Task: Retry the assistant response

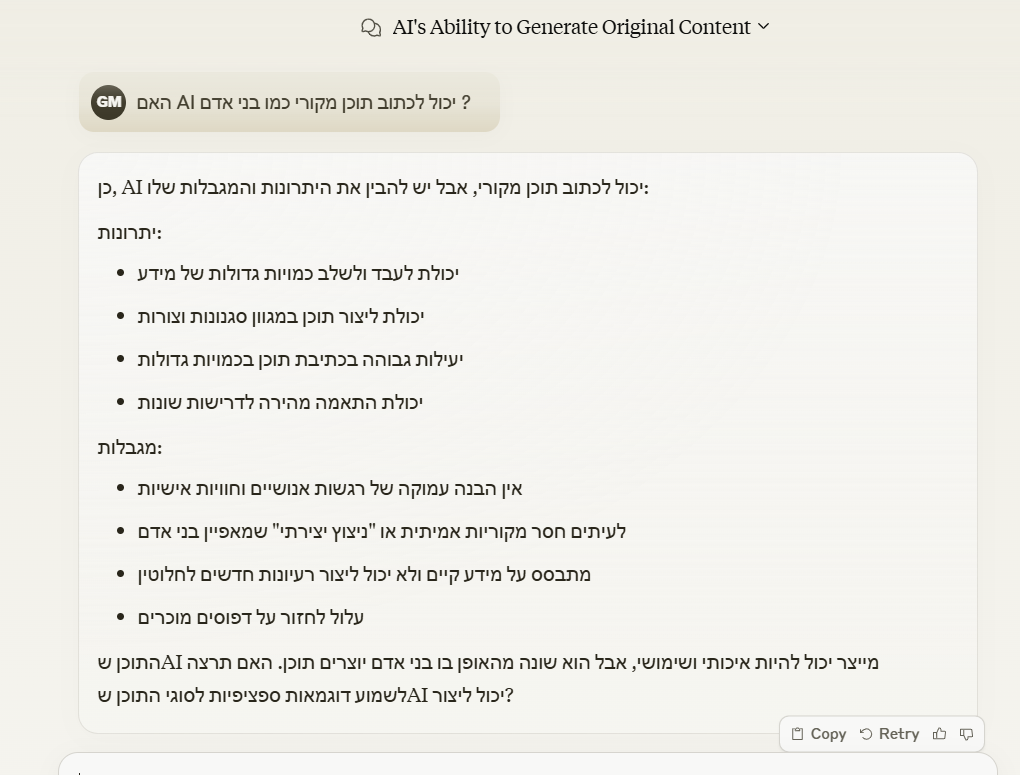Action: tap(889, 734)
